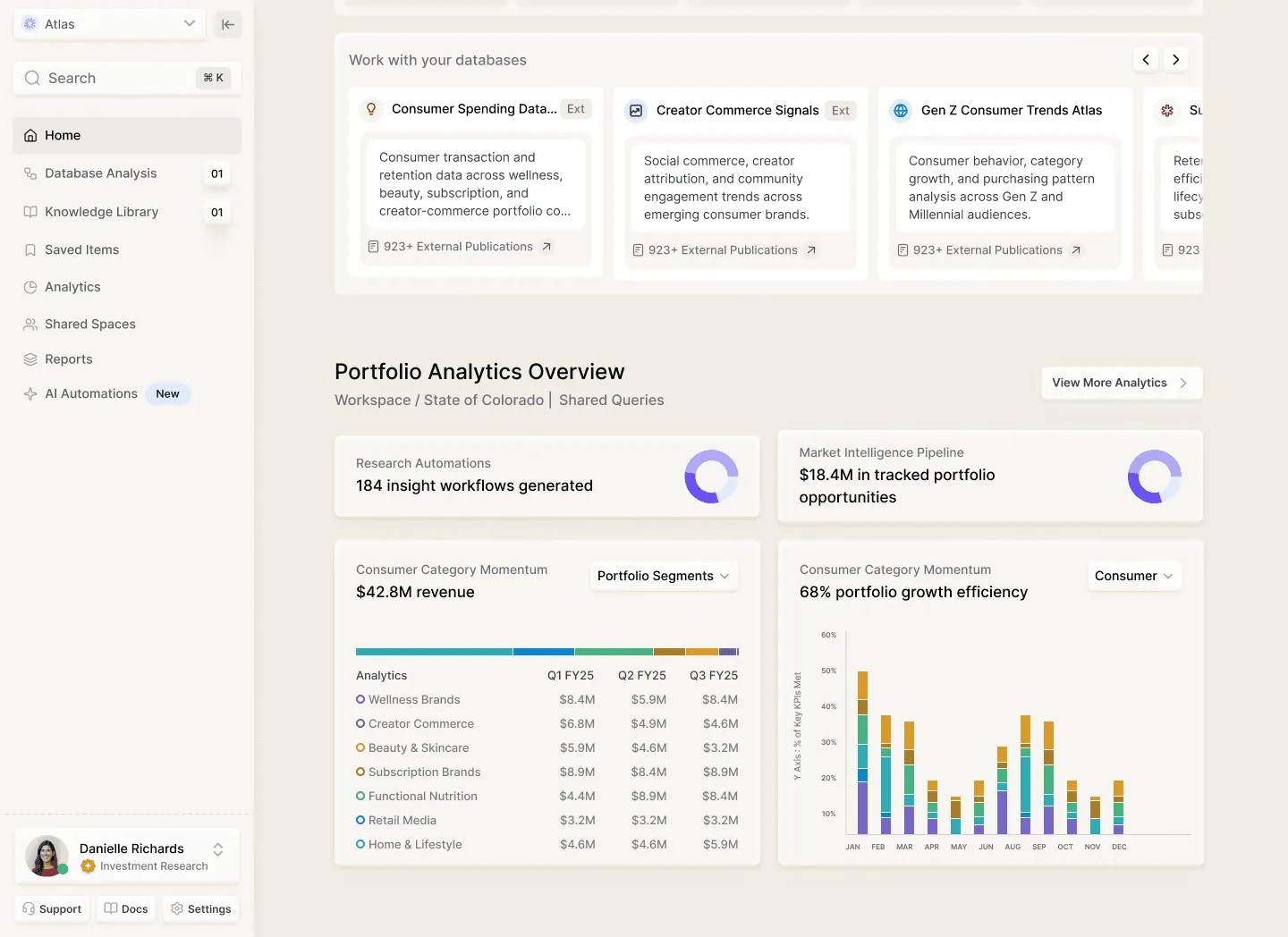Viewport: 1288px width, 937px height.
Task: Click the Beauty & Skincare row
Action: point(547,748)
